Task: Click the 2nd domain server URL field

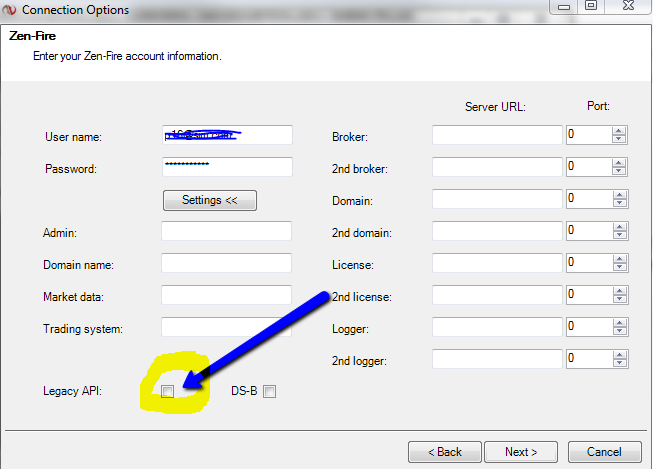Action: 497,231
